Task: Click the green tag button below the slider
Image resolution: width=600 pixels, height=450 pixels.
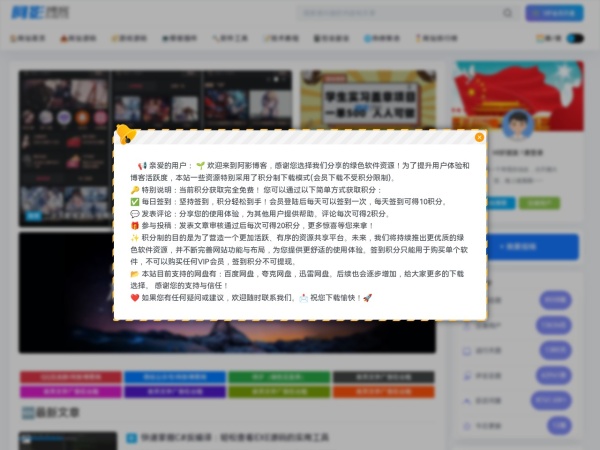Action: click(278, 378)
